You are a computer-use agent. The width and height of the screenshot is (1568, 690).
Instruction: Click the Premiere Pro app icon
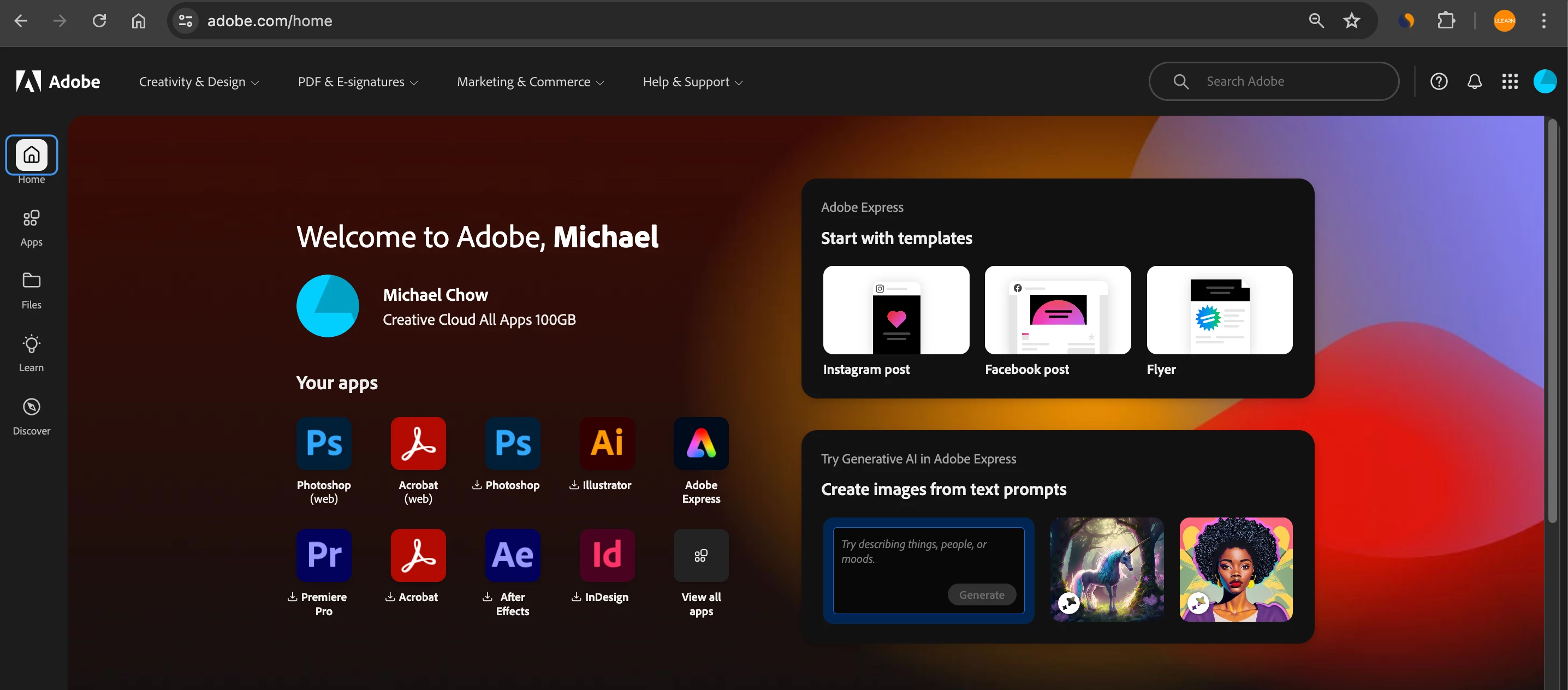click(324, 555)
